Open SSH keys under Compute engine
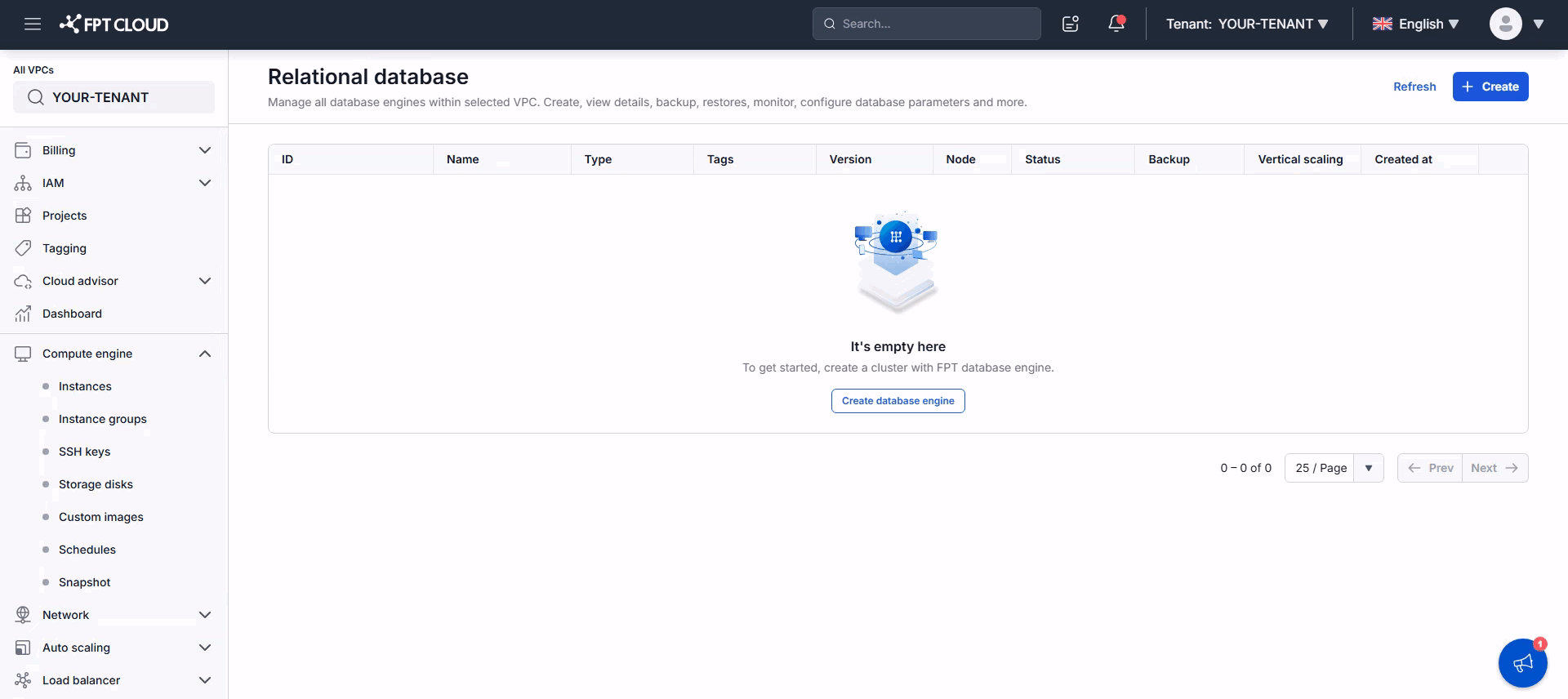The height and width of the screenshot is (699, 1568). click(x=84, y=452)
